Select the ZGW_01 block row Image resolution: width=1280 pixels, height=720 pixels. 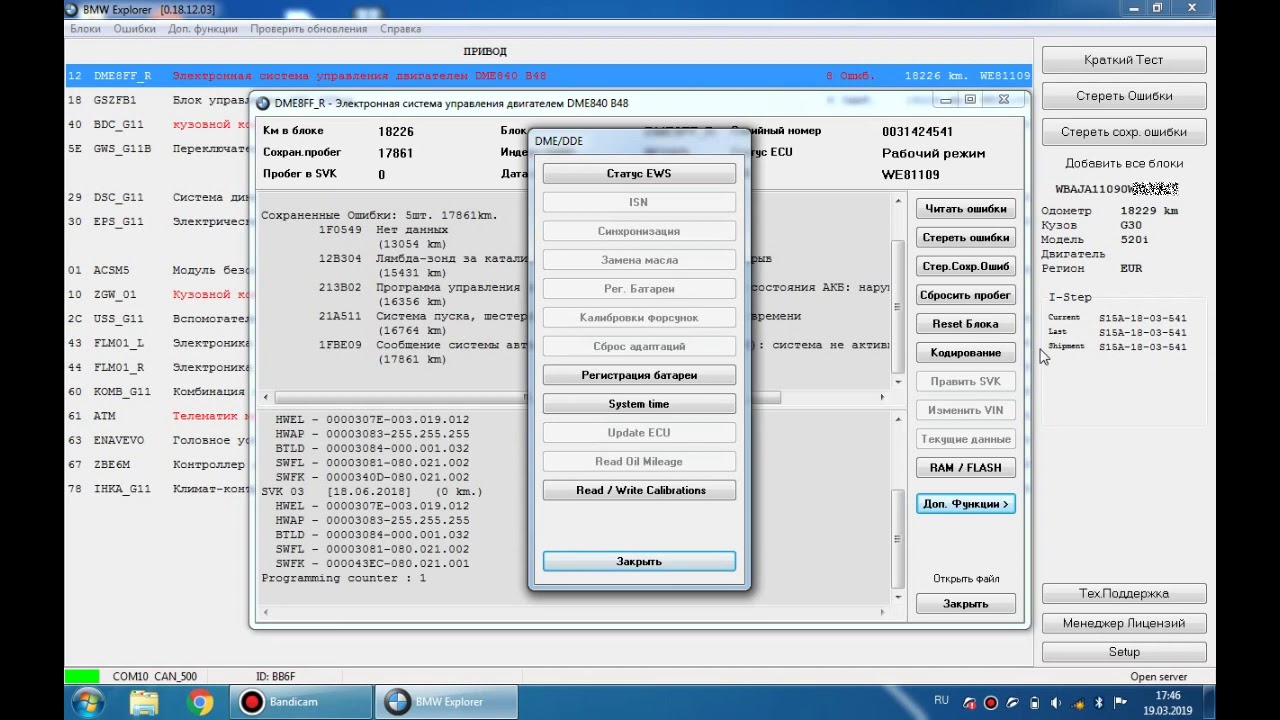[157, 295]
